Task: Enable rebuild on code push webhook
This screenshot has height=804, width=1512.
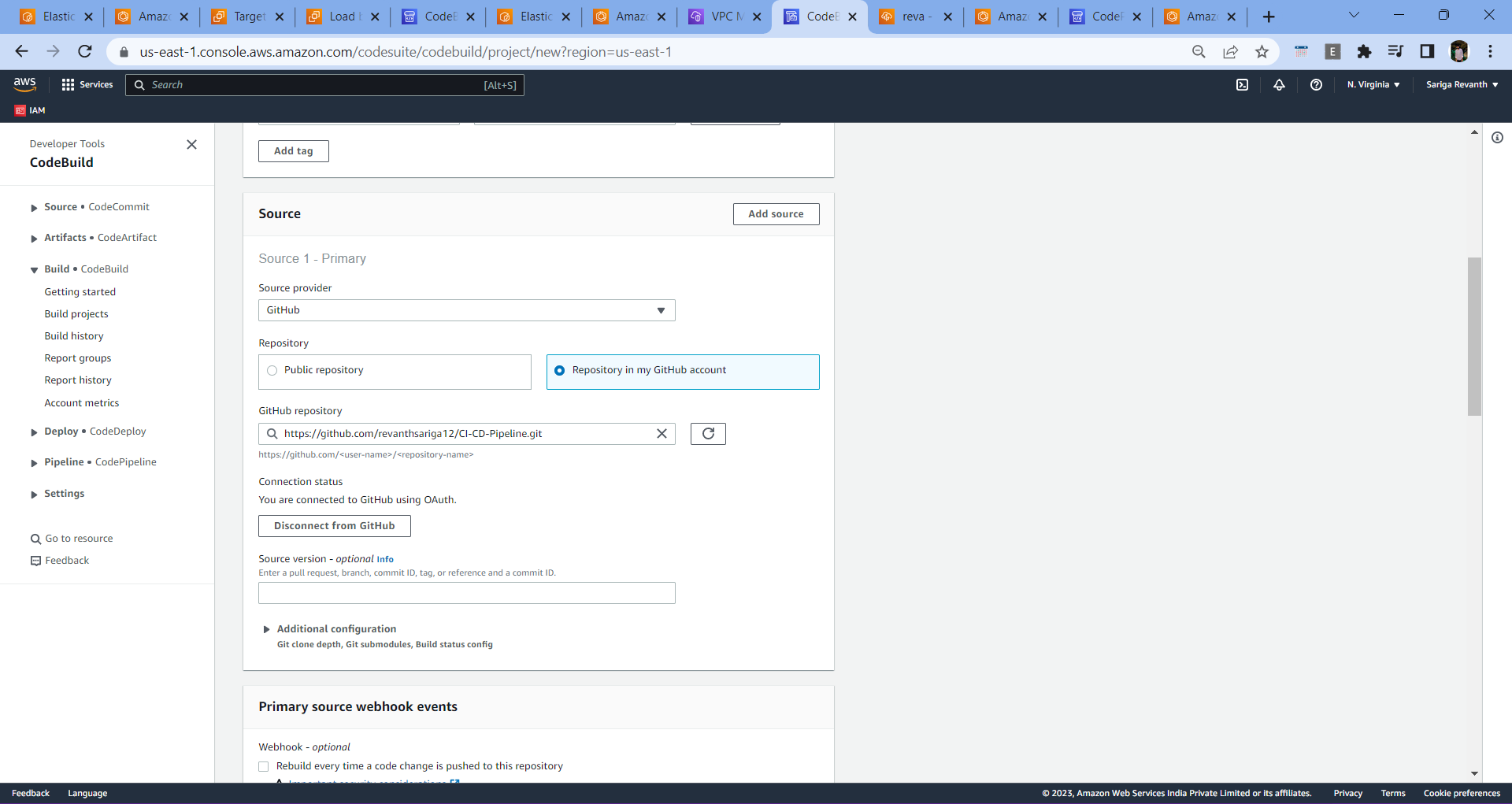Action: tap(264, 766)
